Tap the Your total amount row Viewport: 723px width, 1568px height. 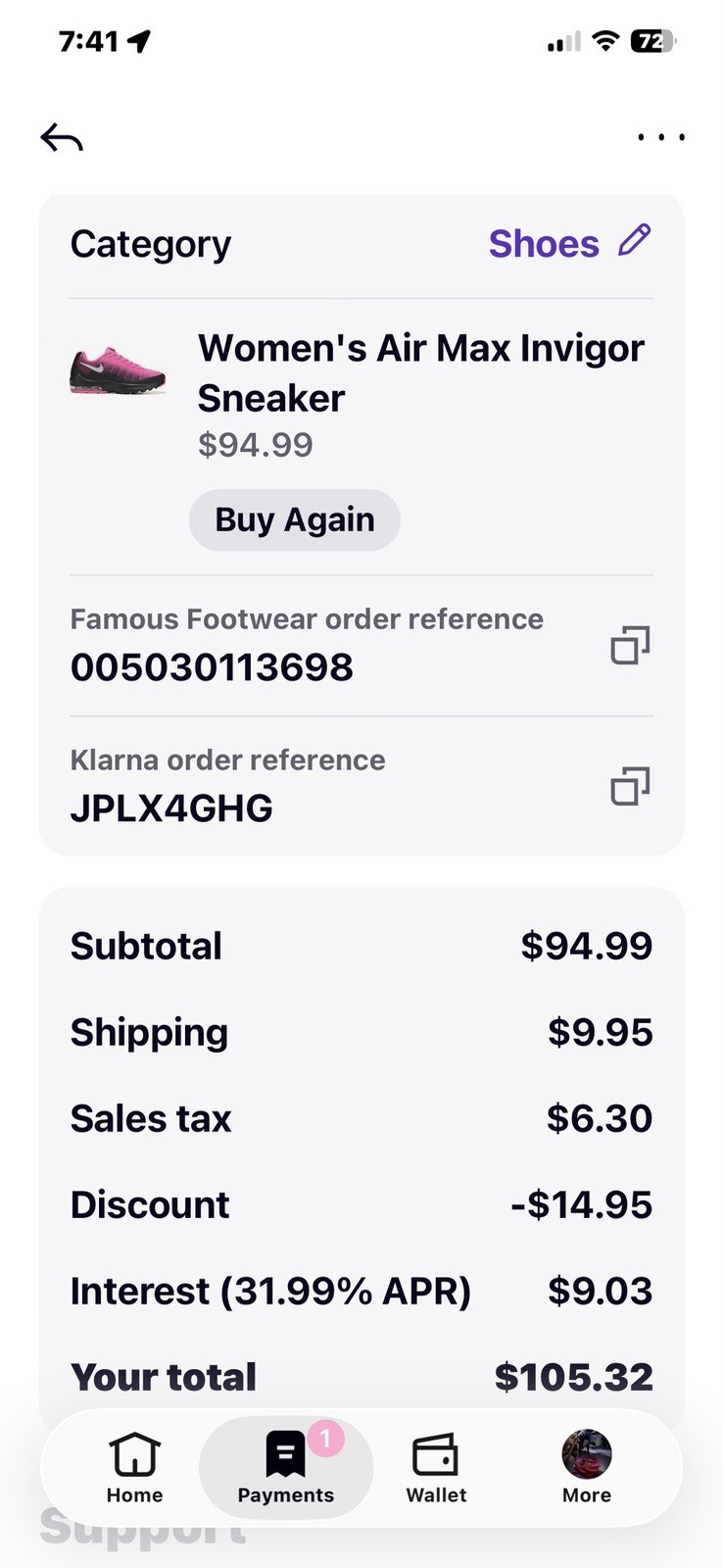[x=361, y=1377]
